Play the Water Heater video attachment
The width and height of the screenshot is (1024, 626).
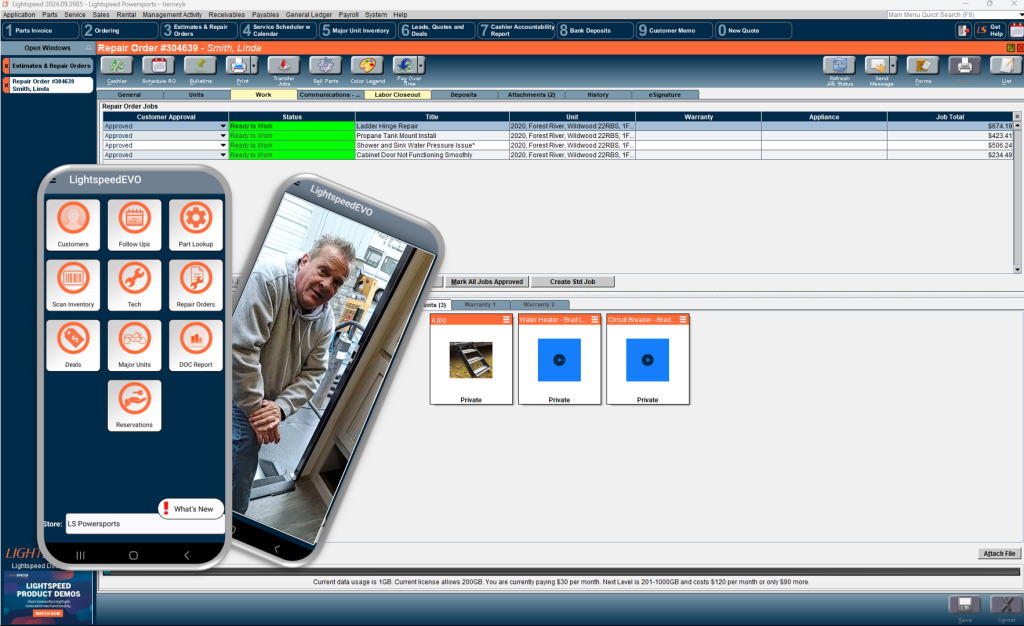pyautogui.click(x=559, y=360)
